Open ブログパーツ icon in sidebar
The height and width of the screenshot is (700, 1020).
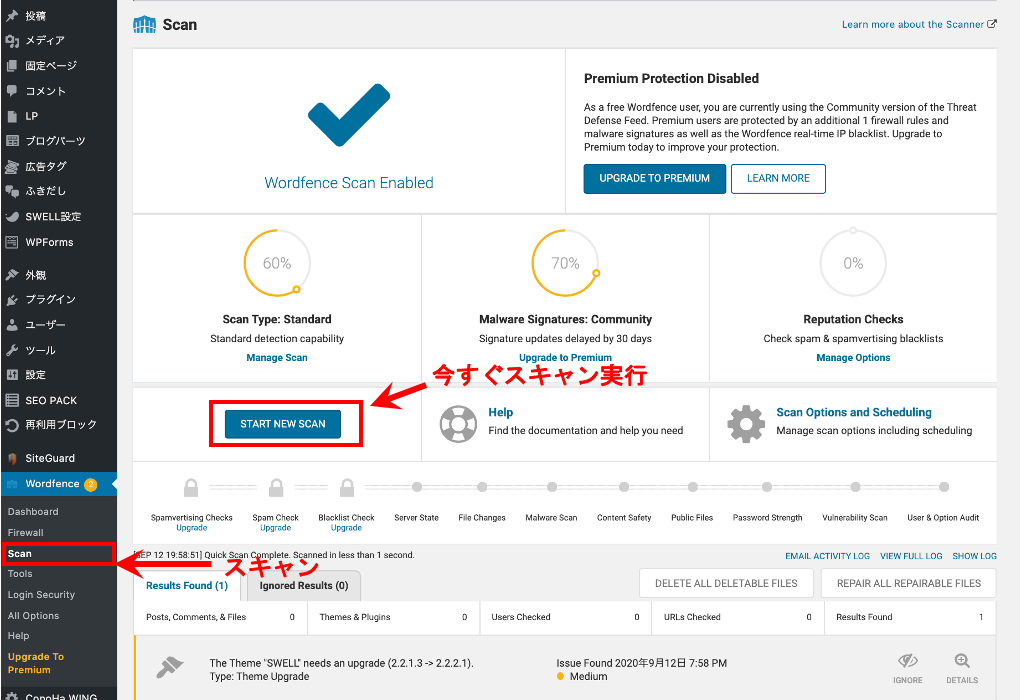(12, 141)
